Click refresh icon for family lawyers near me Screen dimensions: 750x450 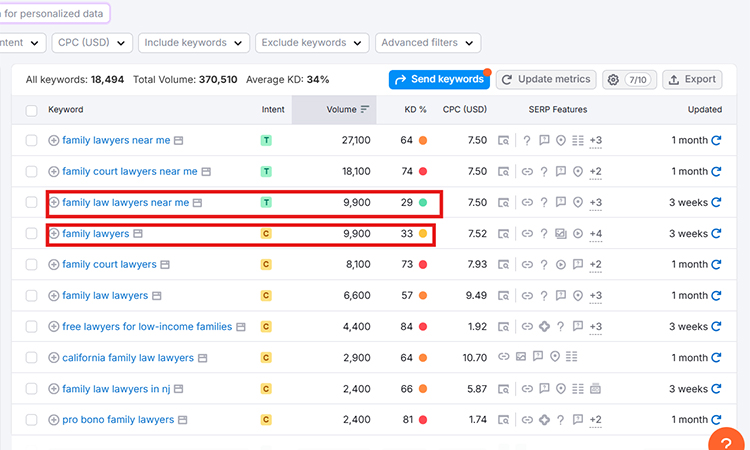(x=716, y=141)
